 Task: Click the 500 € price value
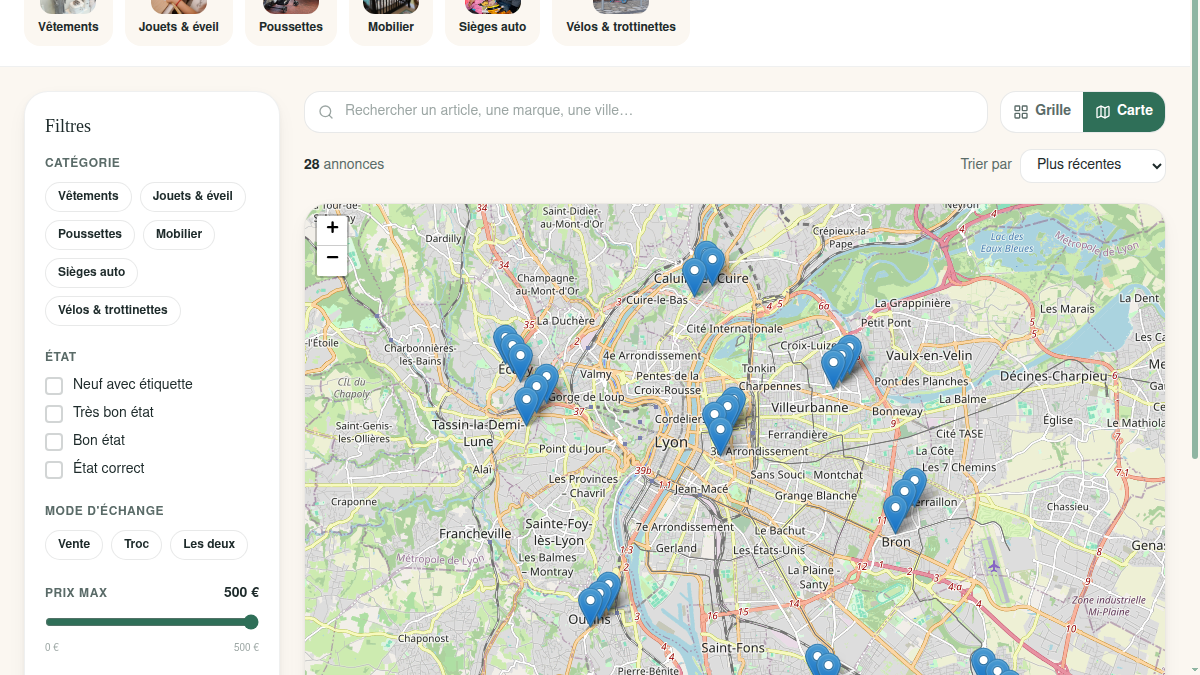[x=241, y=592]
